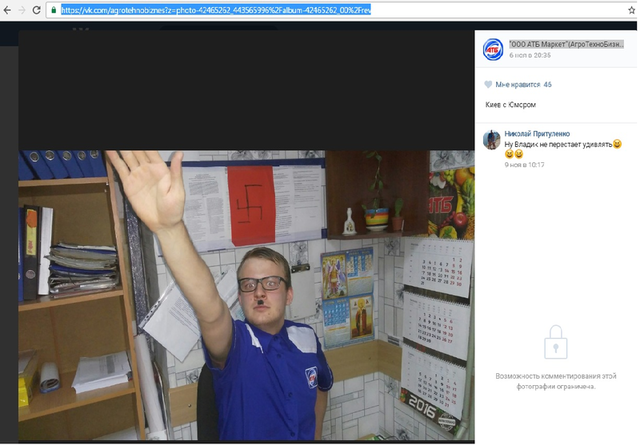Click the browser forward arrow
This screenshot has width=640, height=445.
22,10
